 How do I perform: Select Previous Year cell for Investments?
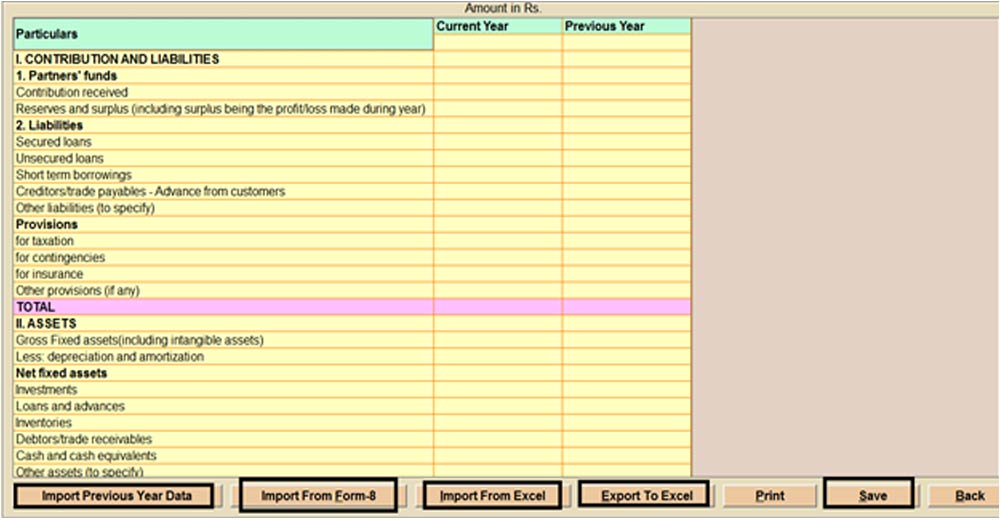click(626, 390)
